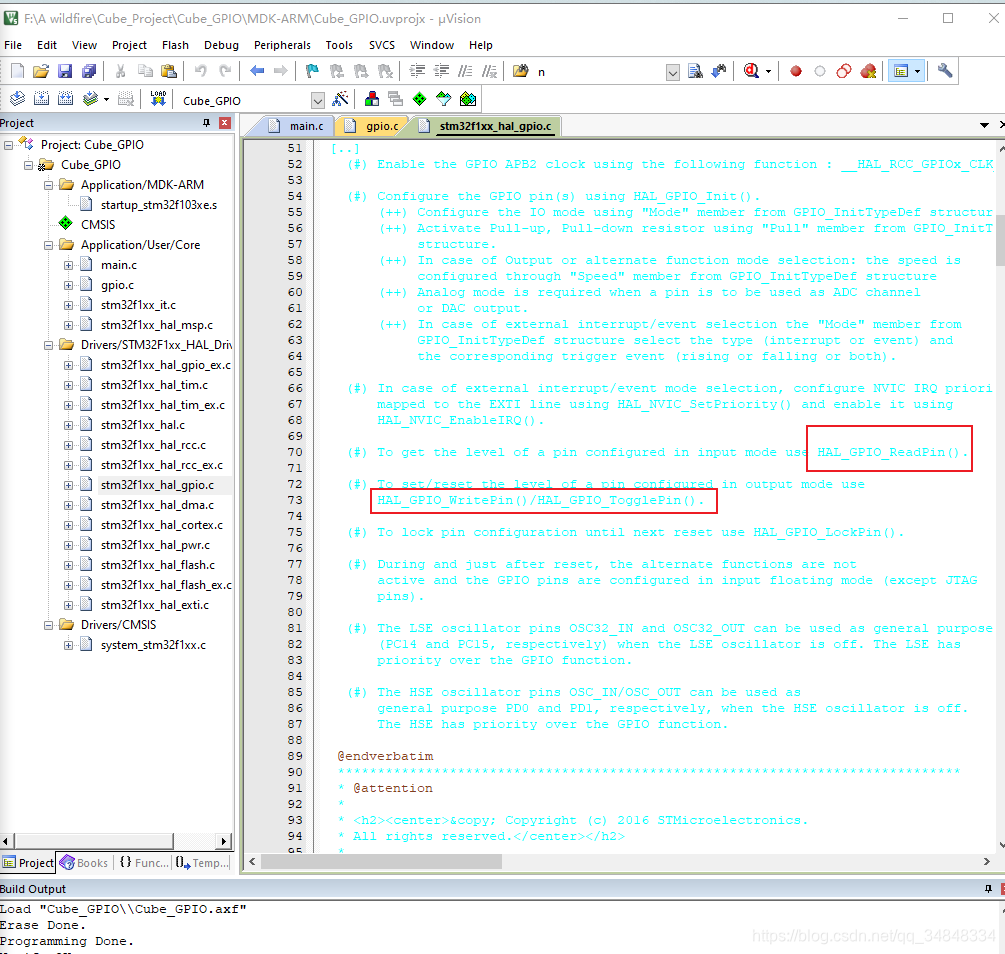Download to flash with the LOAD icon
The width and height of the screenshot is (1005, 954).
158,99
